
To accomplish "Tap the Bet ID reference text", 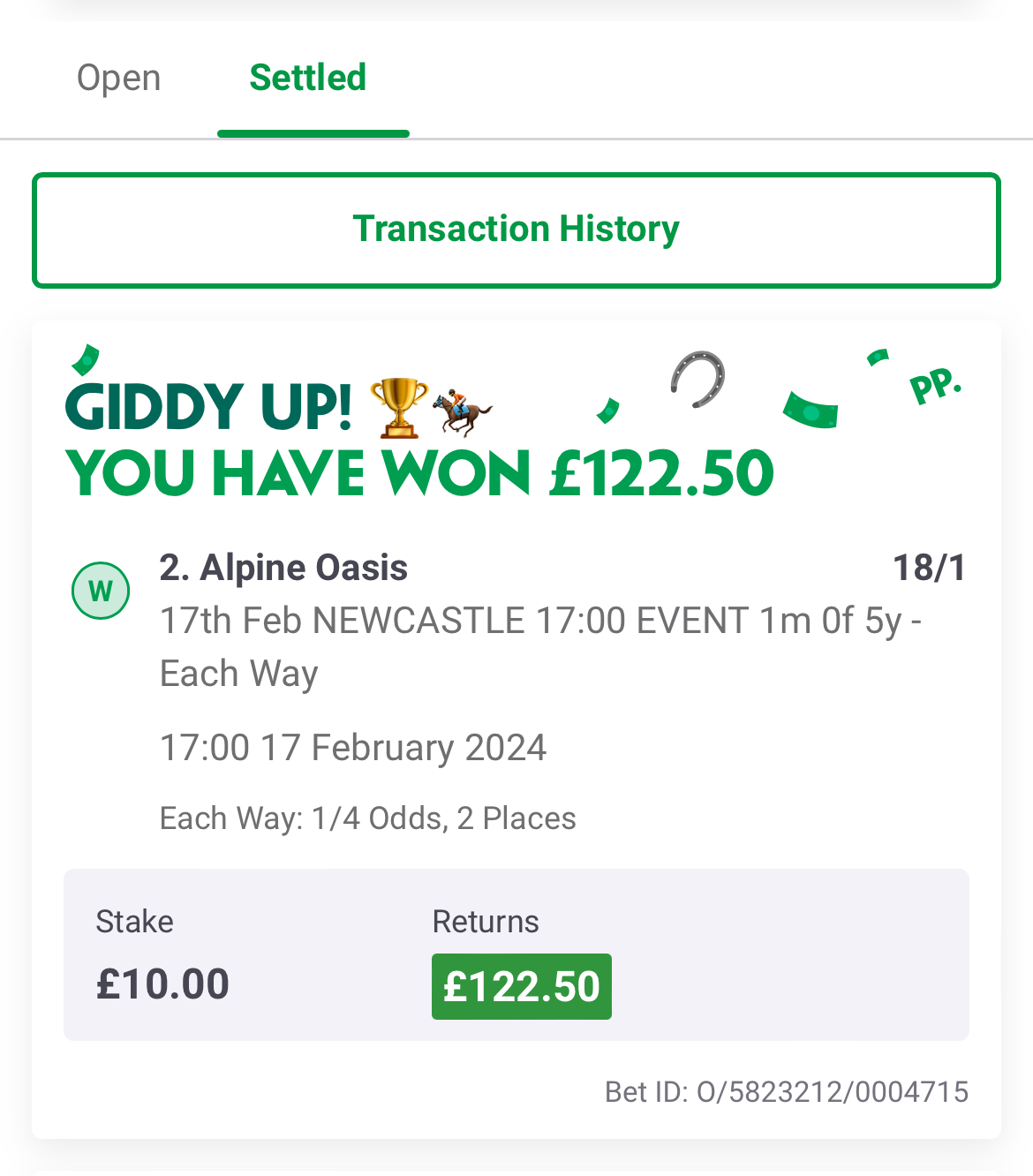I will (787, 1092).
